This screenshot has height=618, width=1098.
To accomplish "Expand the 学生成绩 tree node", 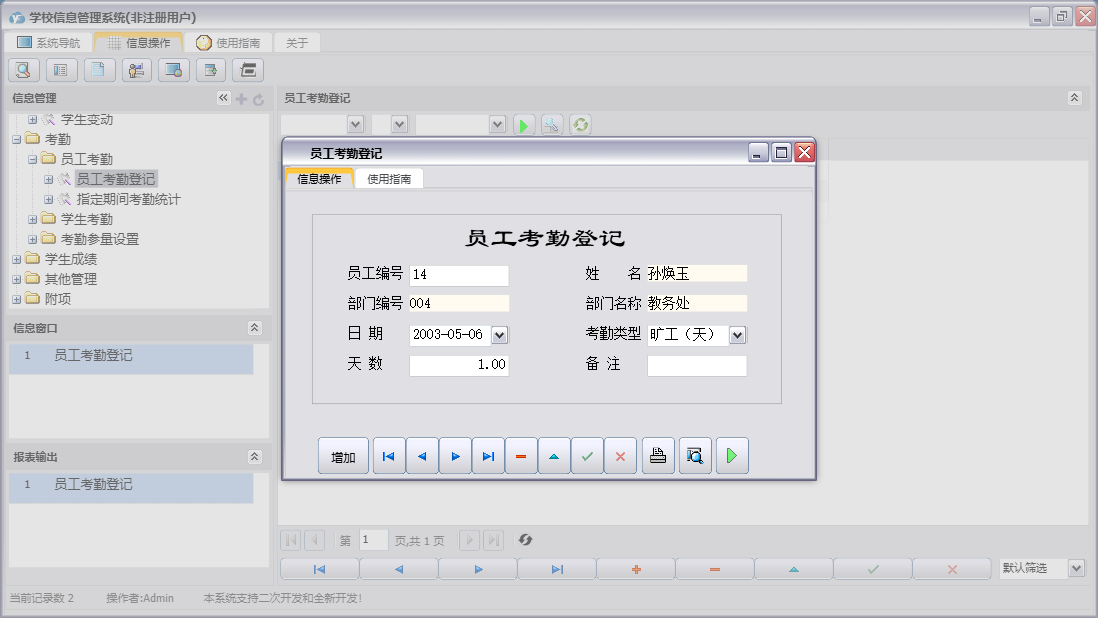I will 17,259.
